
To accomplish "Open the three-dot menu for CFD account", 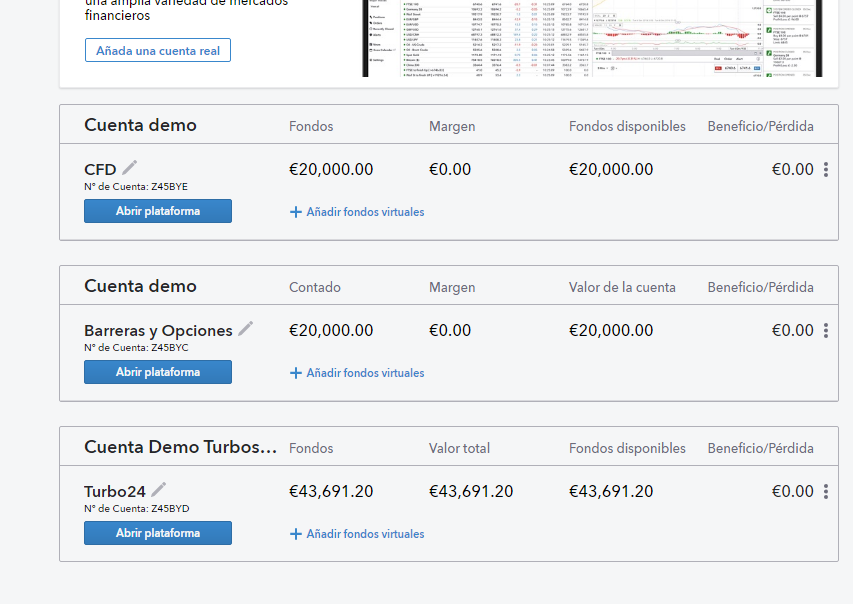I will (825, 170).
